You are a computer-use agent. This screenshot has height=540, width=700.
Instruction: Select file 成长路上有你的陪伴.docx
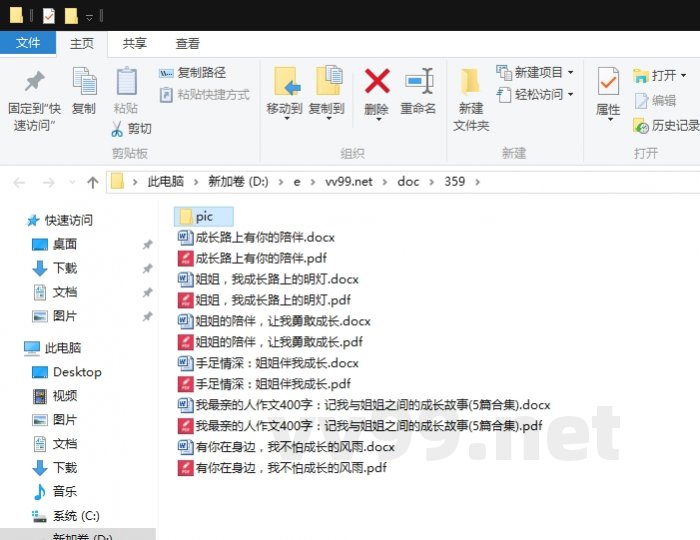coord(256,237)
